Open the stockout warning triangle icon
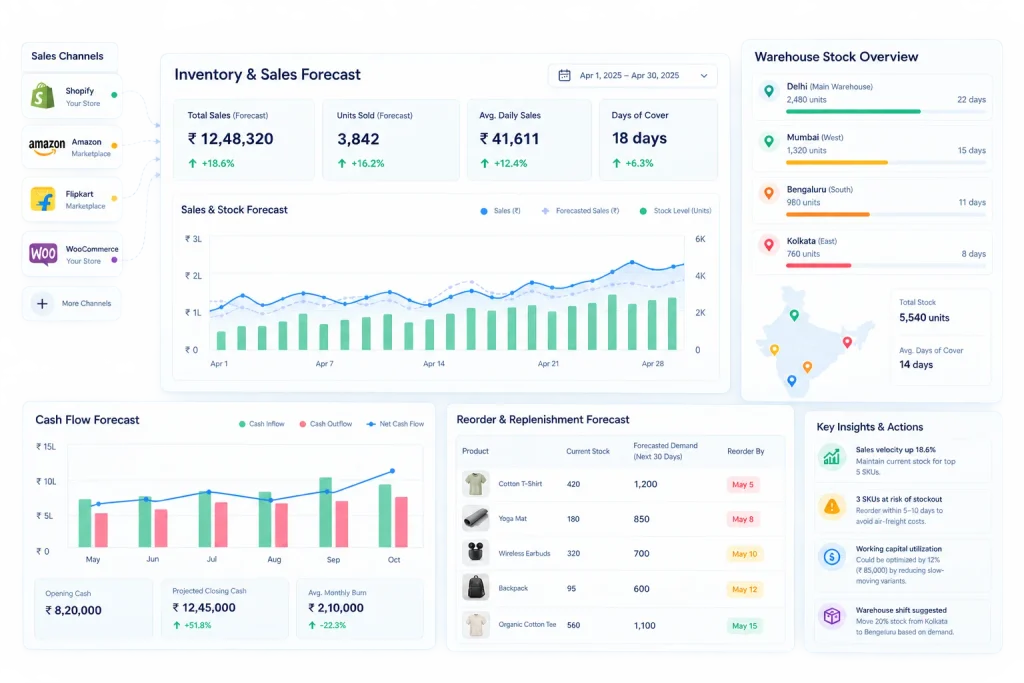Viewport: 1024px width, 683px height. coord(831,506)
